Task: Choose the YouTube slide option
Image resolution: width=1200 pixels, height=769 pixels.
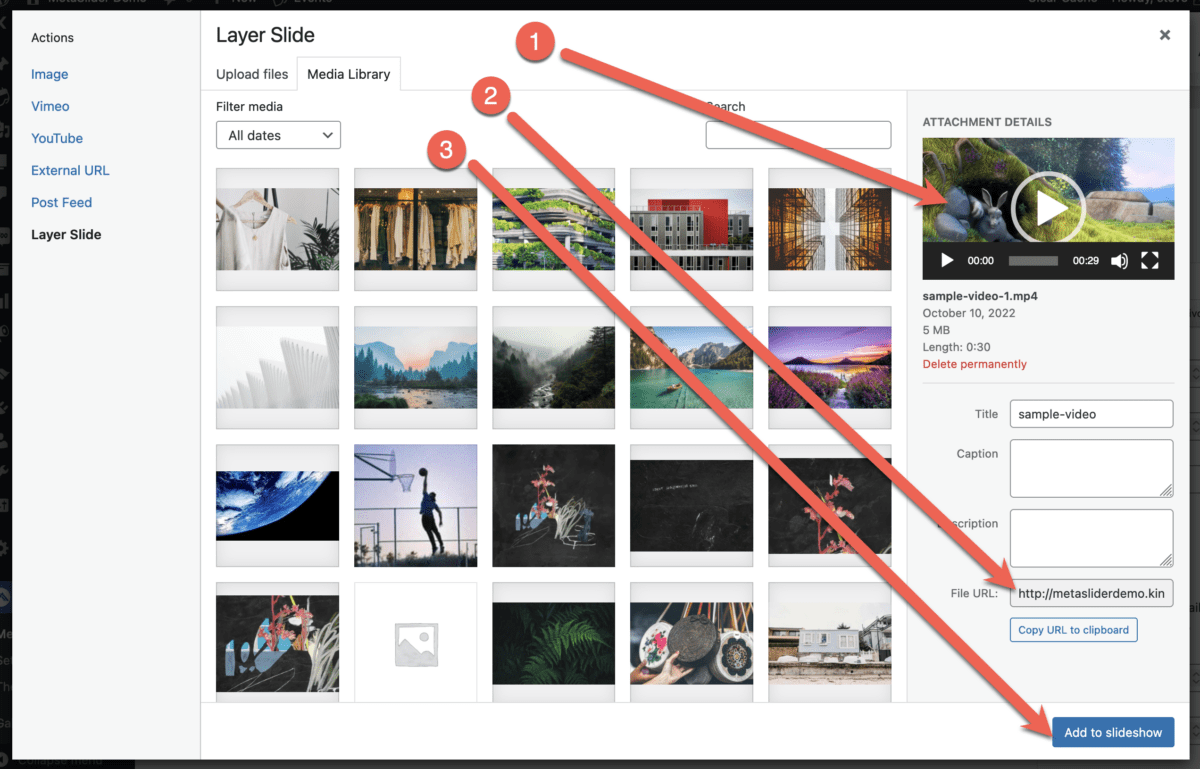Action: coord(57,138)
